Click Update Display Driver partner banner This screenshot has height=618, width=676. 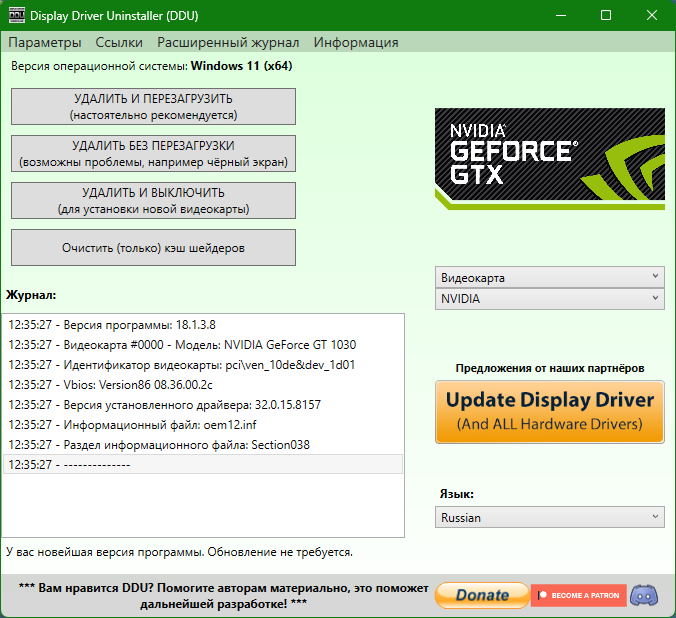pos(550,412)
